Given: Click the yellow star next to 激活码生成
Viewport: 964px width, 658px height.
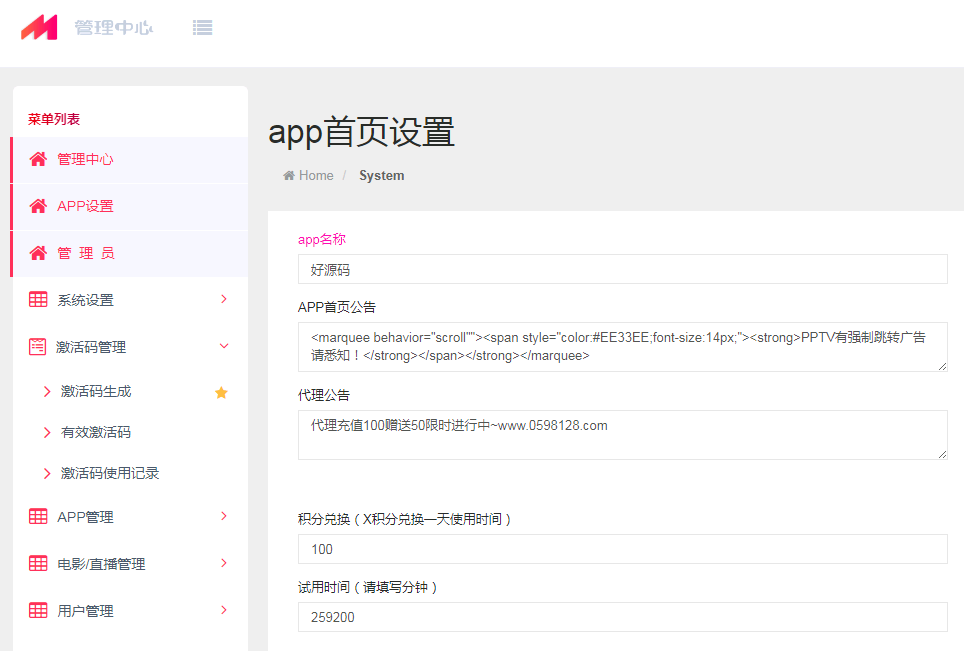Looking at the screenshot, I should pos(221,392).
